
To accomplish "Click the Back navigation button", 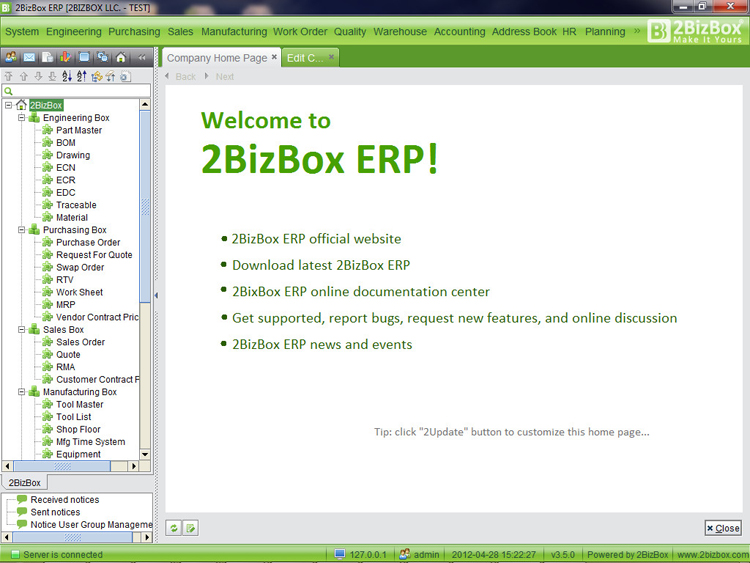I will [x=180, y=77].
